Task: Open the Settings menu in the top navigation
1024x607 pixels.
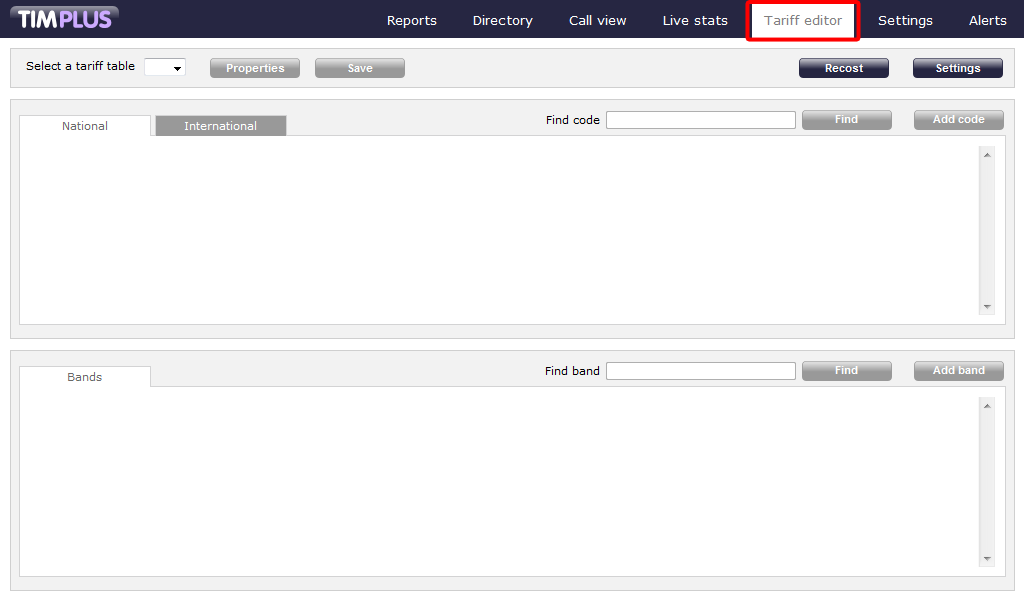Action: coord(904,20)
